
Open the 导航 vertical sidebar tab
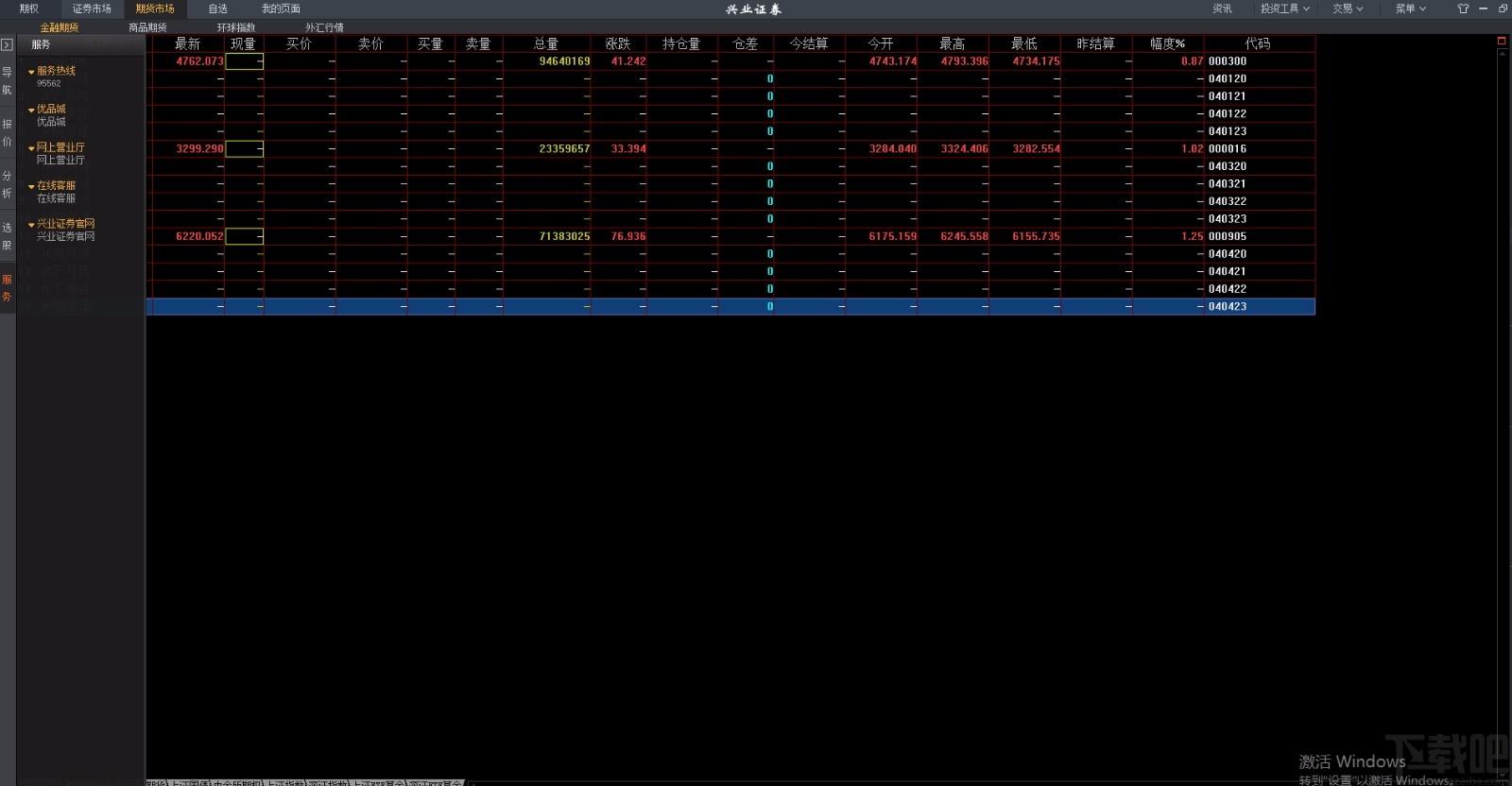point(7,81)
